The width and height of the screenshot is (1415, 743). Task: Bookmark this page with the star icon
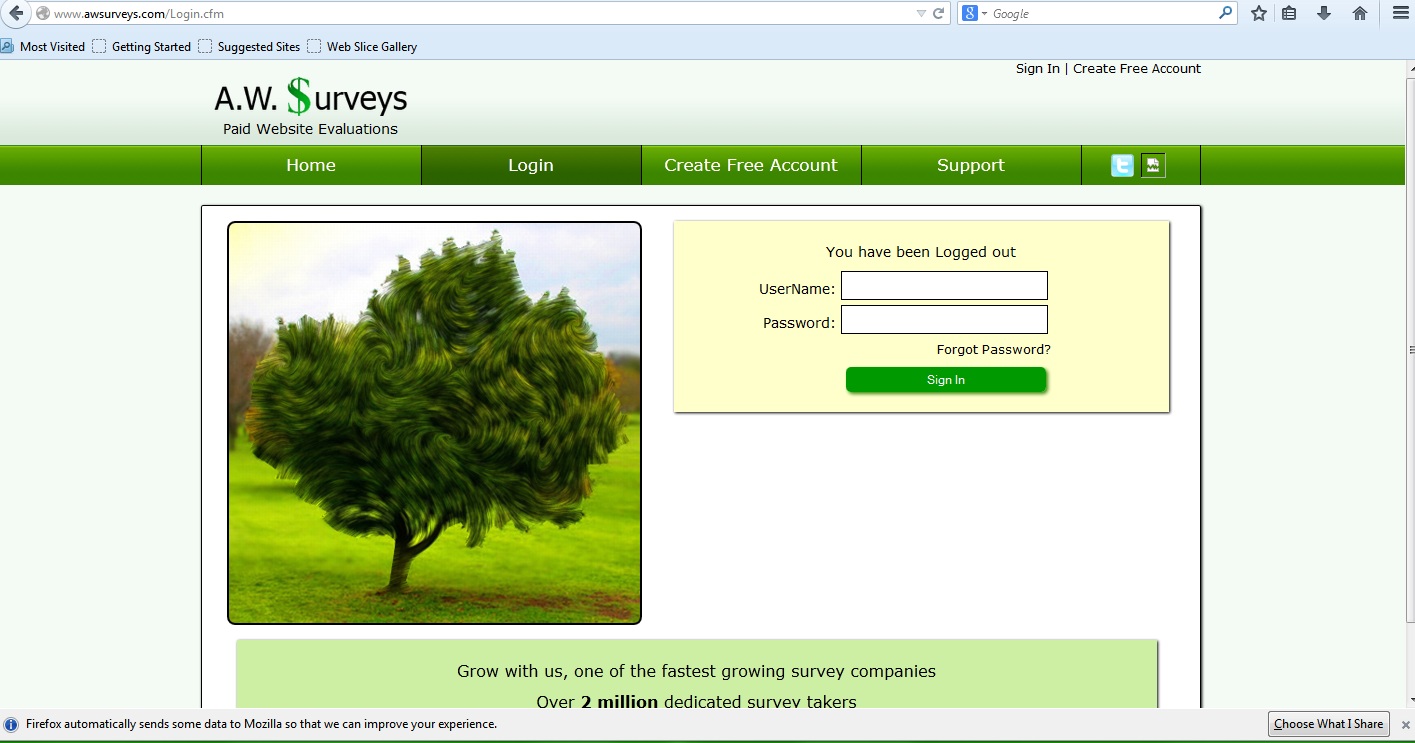coord(1259,13)
